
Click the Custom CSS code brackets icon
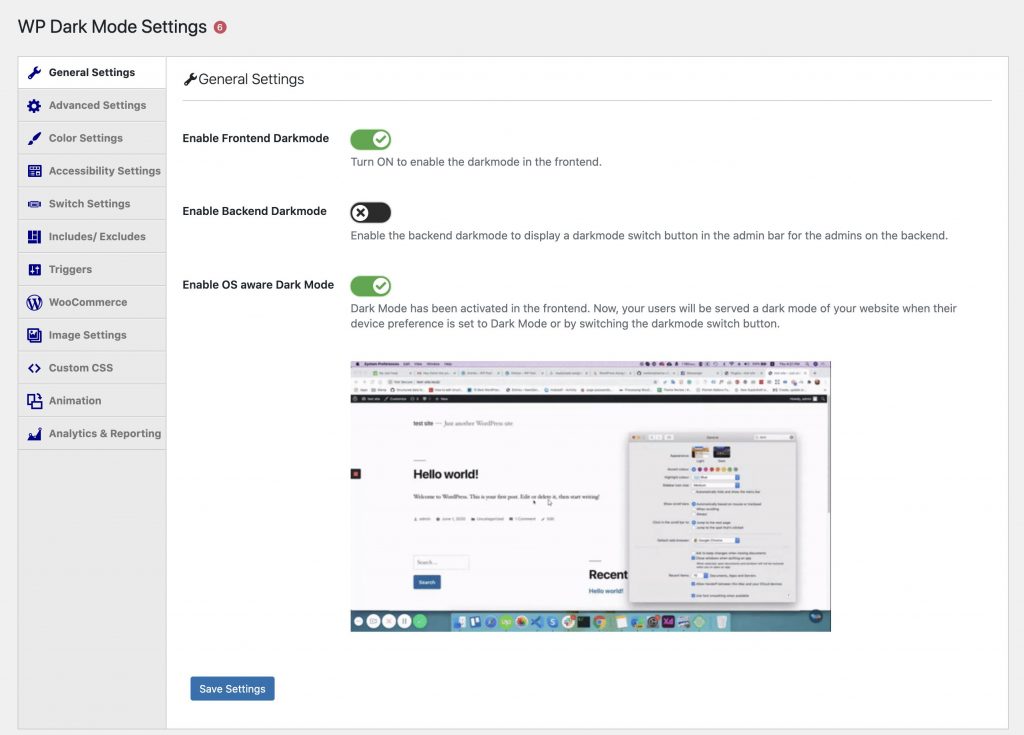pyautogui.click(x=35, y=368)
